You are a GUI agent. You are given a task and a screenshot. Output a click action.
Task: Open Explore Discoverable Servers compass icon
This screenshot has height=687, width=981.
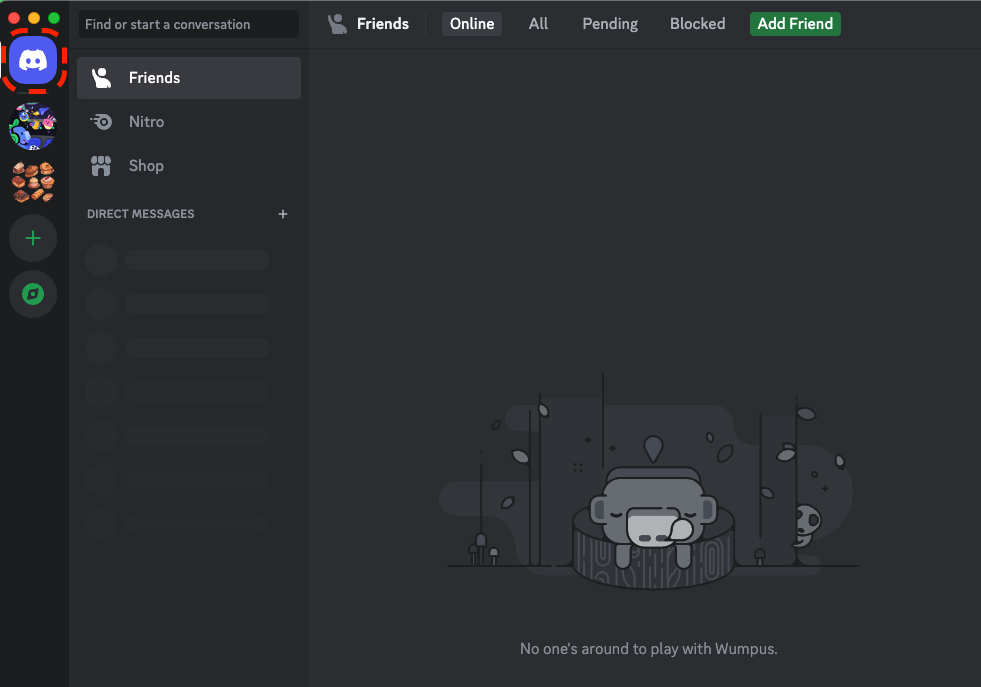point(33,294)
